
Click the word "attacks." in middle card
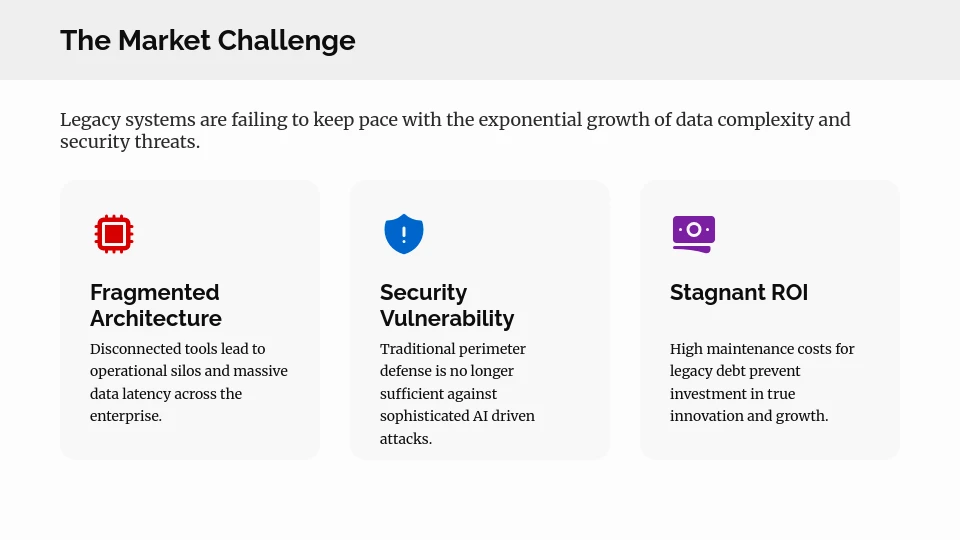406,438
